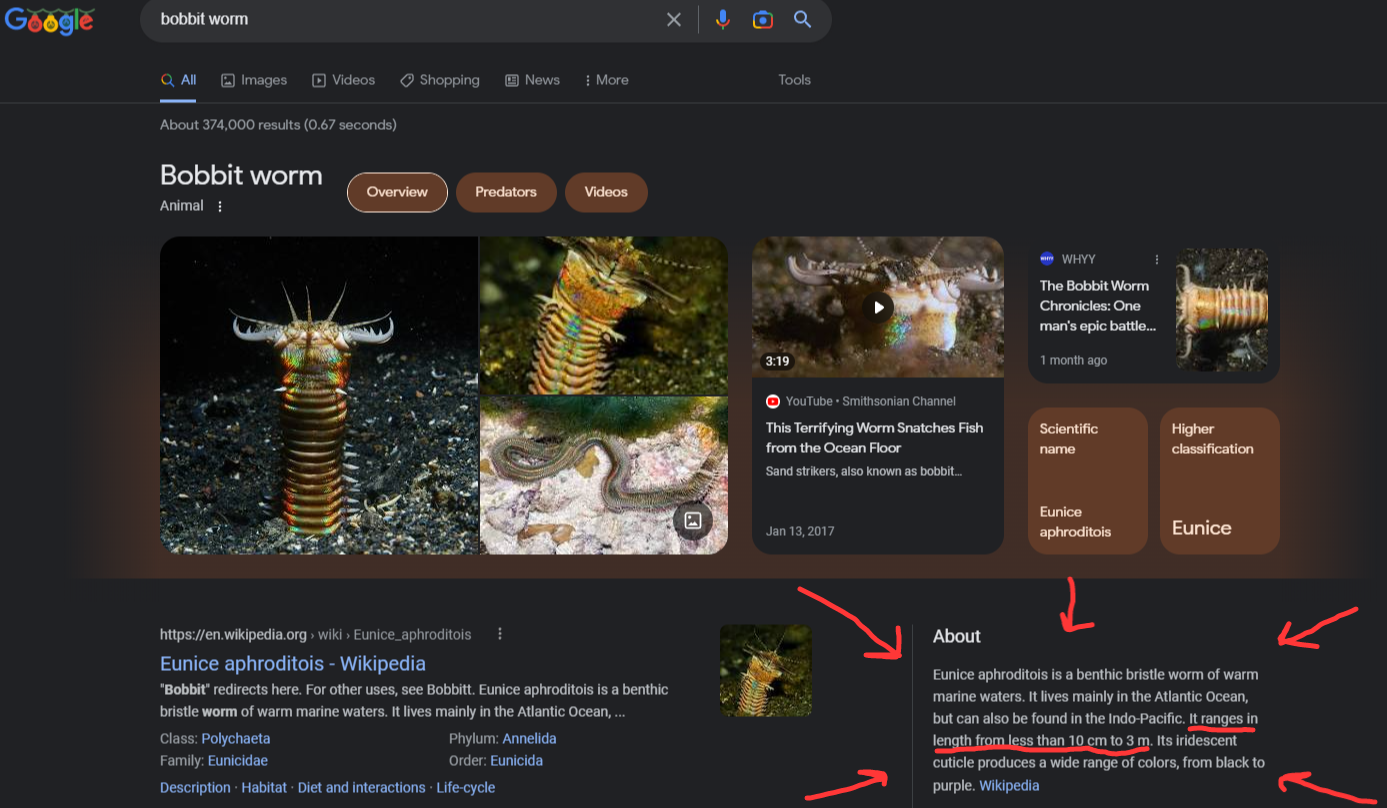Open Eunice aphroditois - Wikipedia result

[293, 663]
